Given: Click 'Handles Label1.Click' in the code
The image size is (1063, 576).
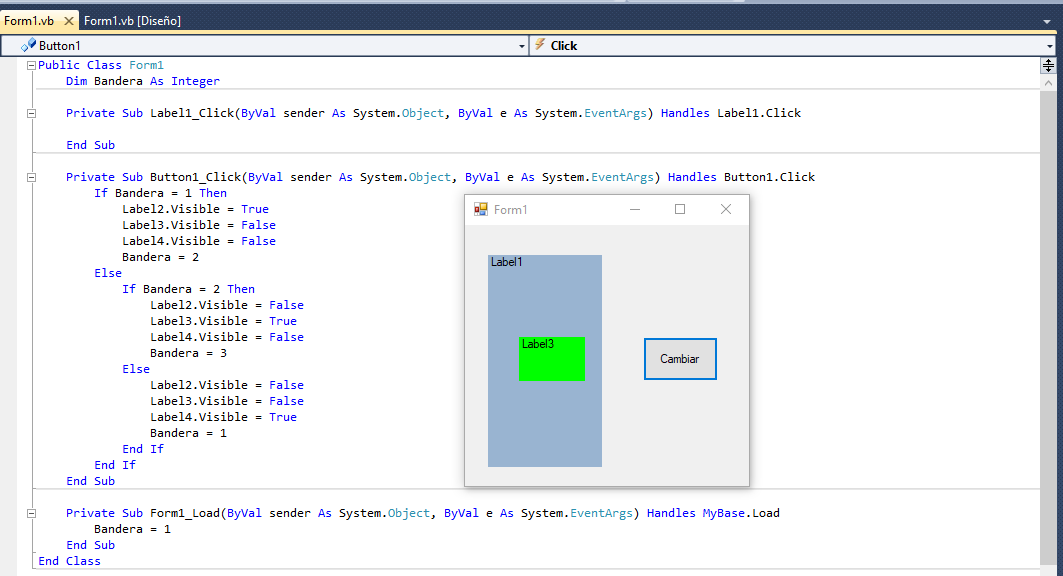Looking at the screenshot, I should click(x=731, y=113).
